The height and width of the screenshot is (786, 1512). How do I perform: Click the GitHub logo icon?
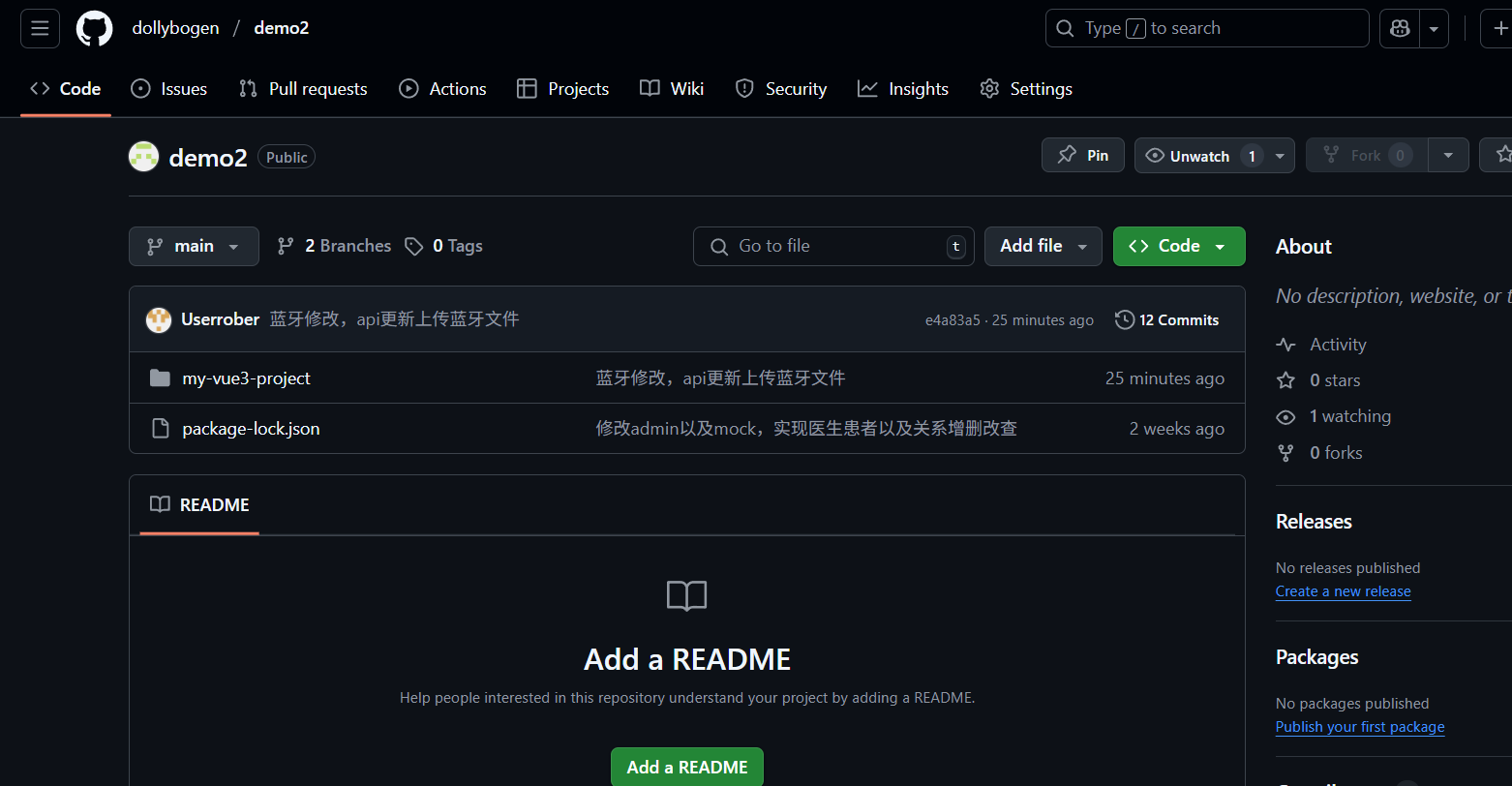click(x=95, y=29)
